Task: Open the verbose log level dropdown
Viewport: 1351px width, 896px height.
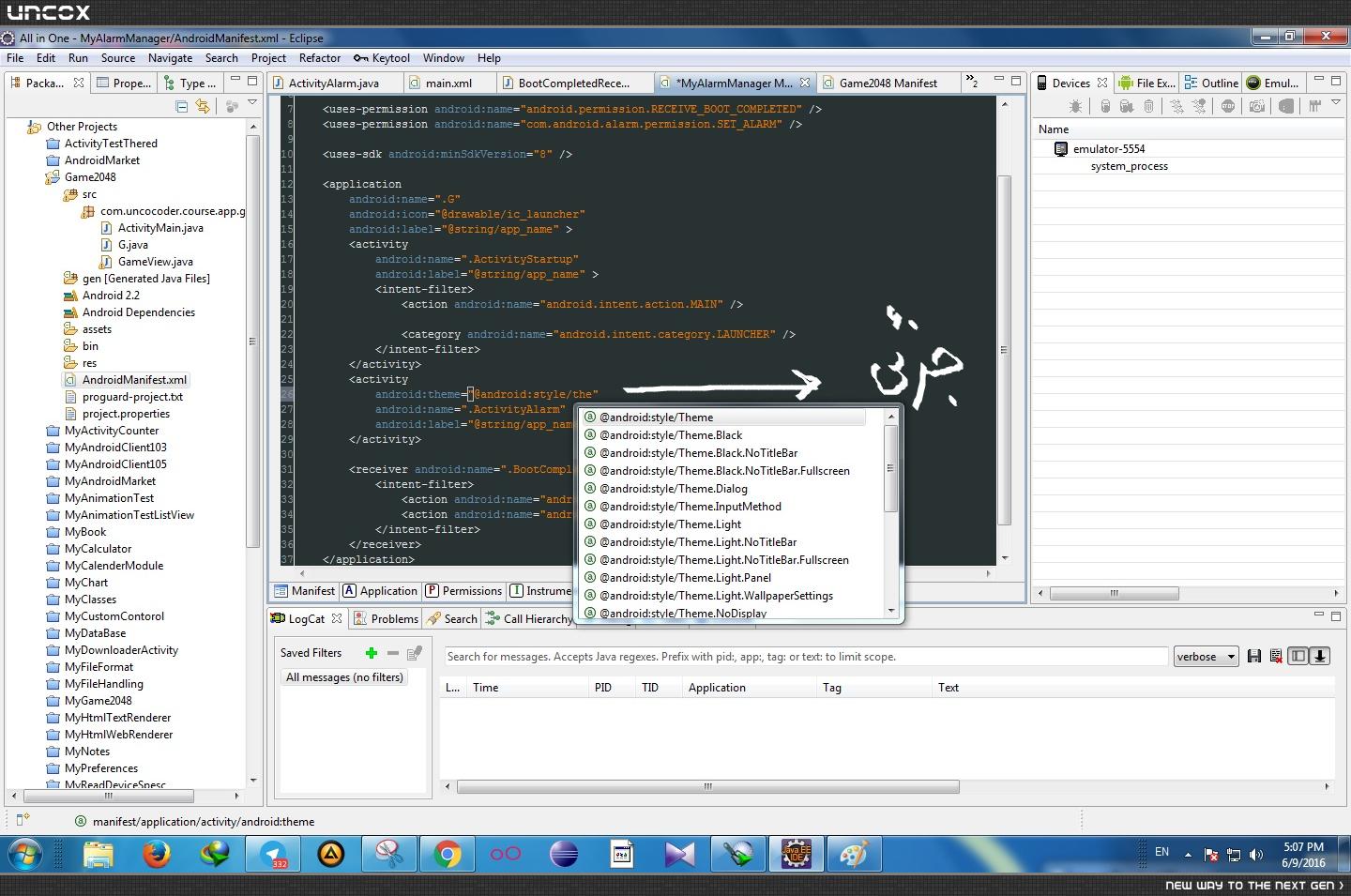Action: click(1206, 657)
